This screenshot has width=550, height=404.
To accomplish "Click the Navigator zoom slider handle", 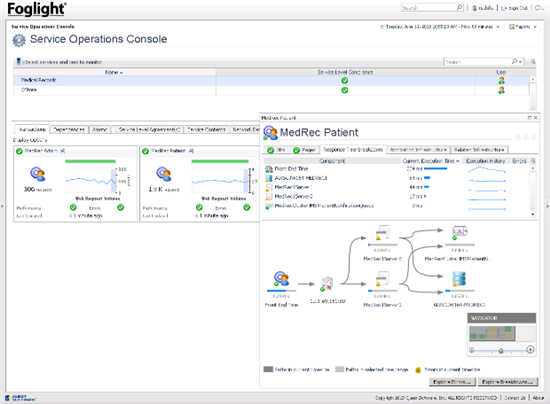I will (501, 350).
